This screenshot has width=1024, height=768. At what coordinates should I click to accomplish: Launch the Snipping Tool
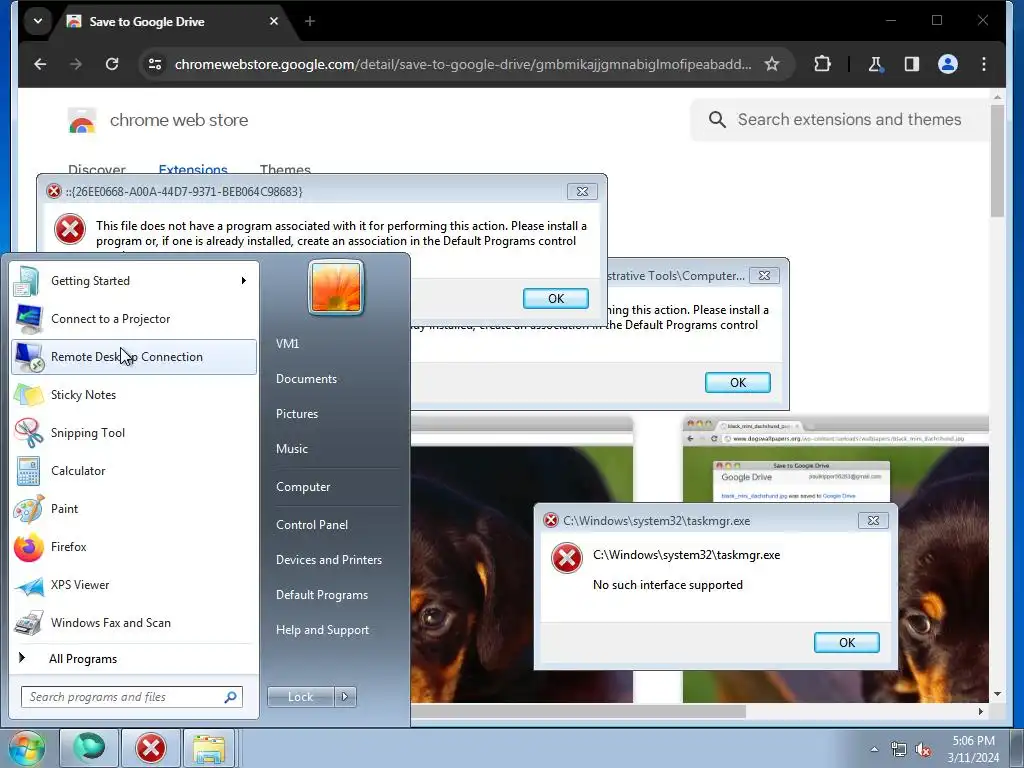134,432
